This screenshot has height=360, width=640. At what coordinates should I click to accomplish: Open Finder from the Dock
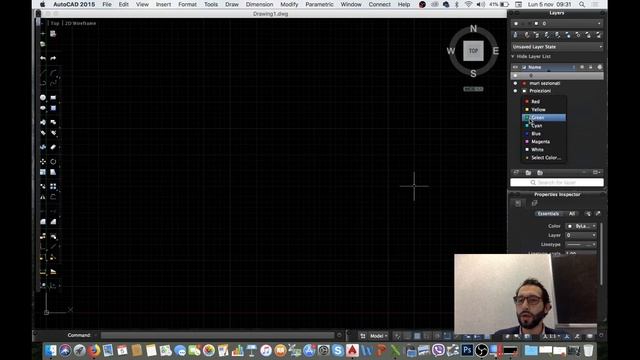coord(51,350)
